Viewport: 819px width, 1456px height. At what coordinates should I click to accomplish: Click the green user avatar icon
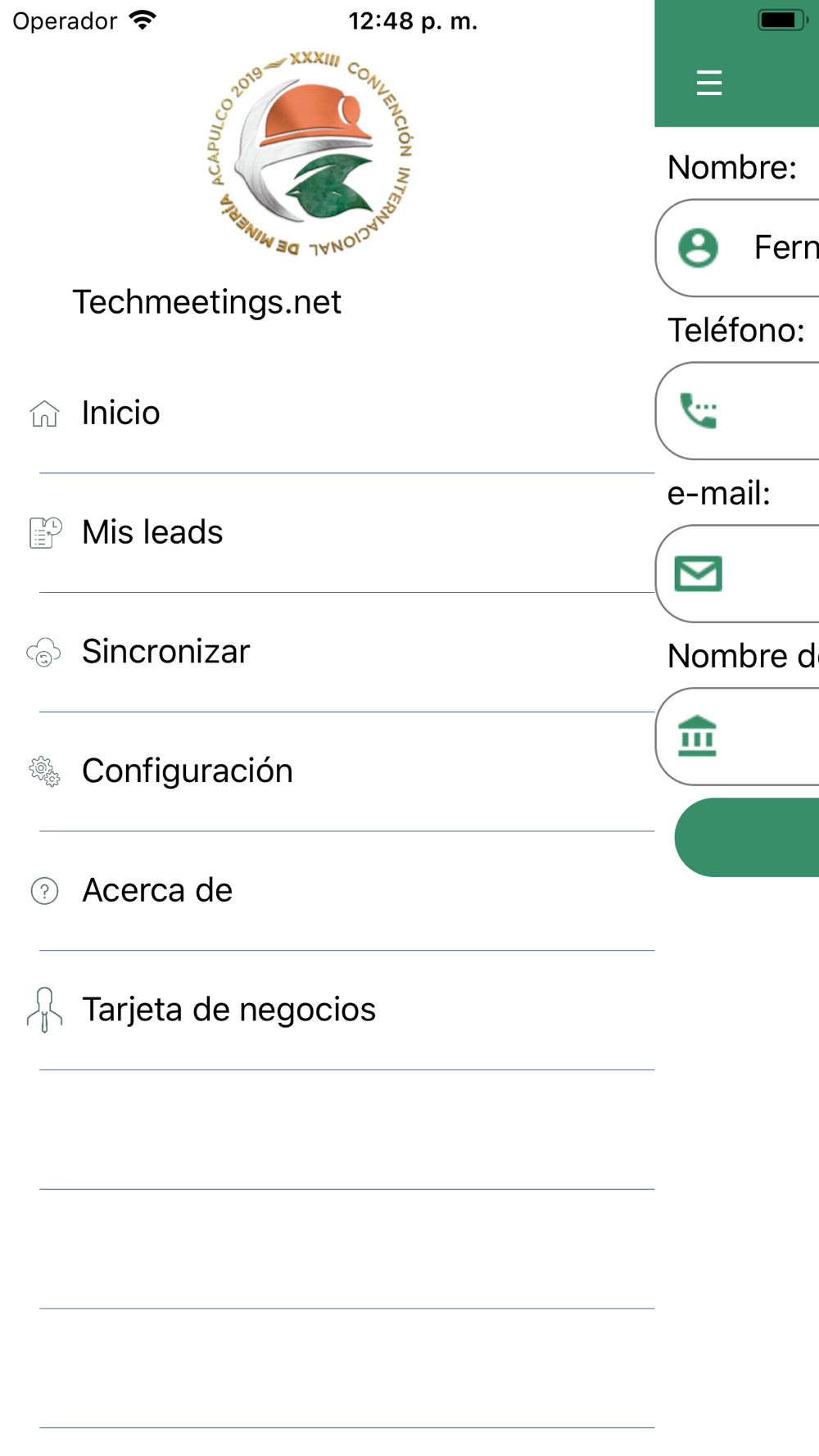[x=699, y=248]
